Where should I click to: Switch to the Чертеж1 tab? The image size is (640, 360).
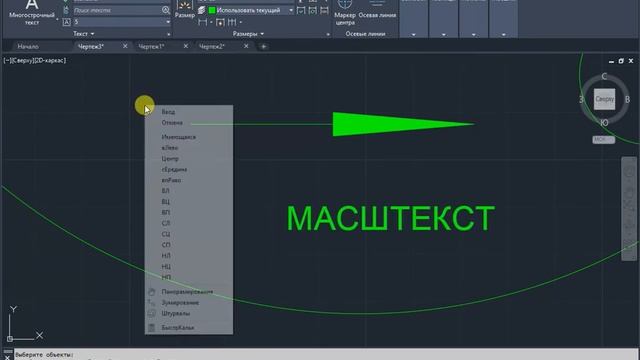(151, 47)
